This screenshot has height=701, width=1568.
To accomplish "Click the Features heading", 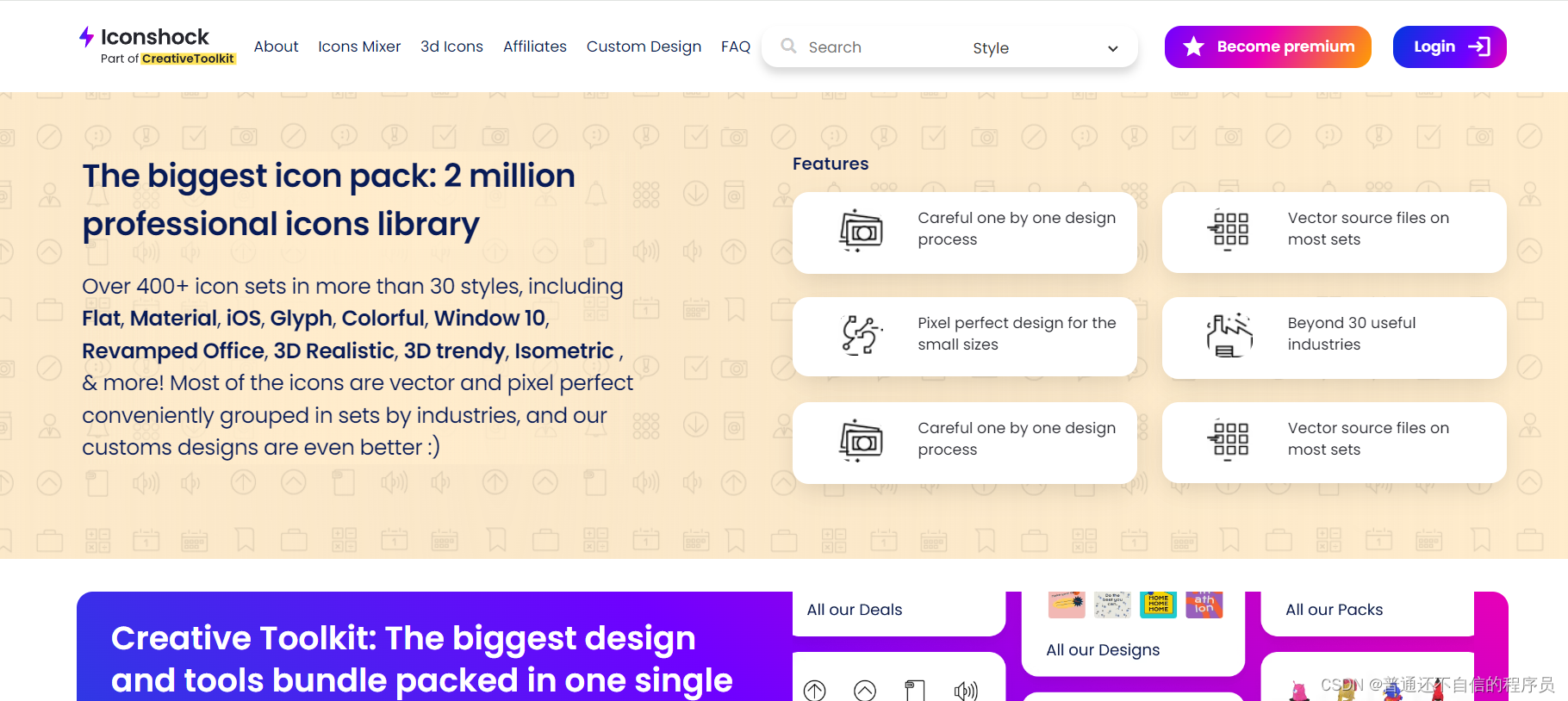I will (x=831, y=164).
